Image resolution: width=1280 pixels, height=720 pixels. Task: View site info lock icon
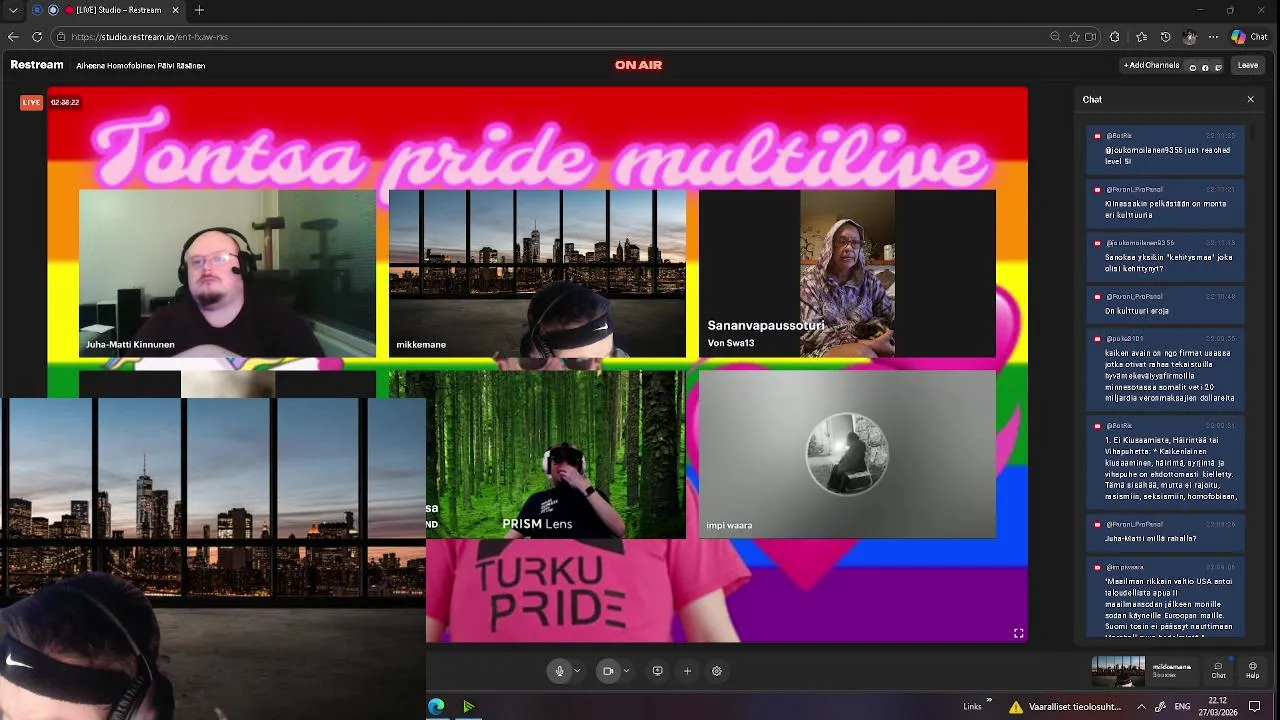pyautogui.click(x=61, y=37)
